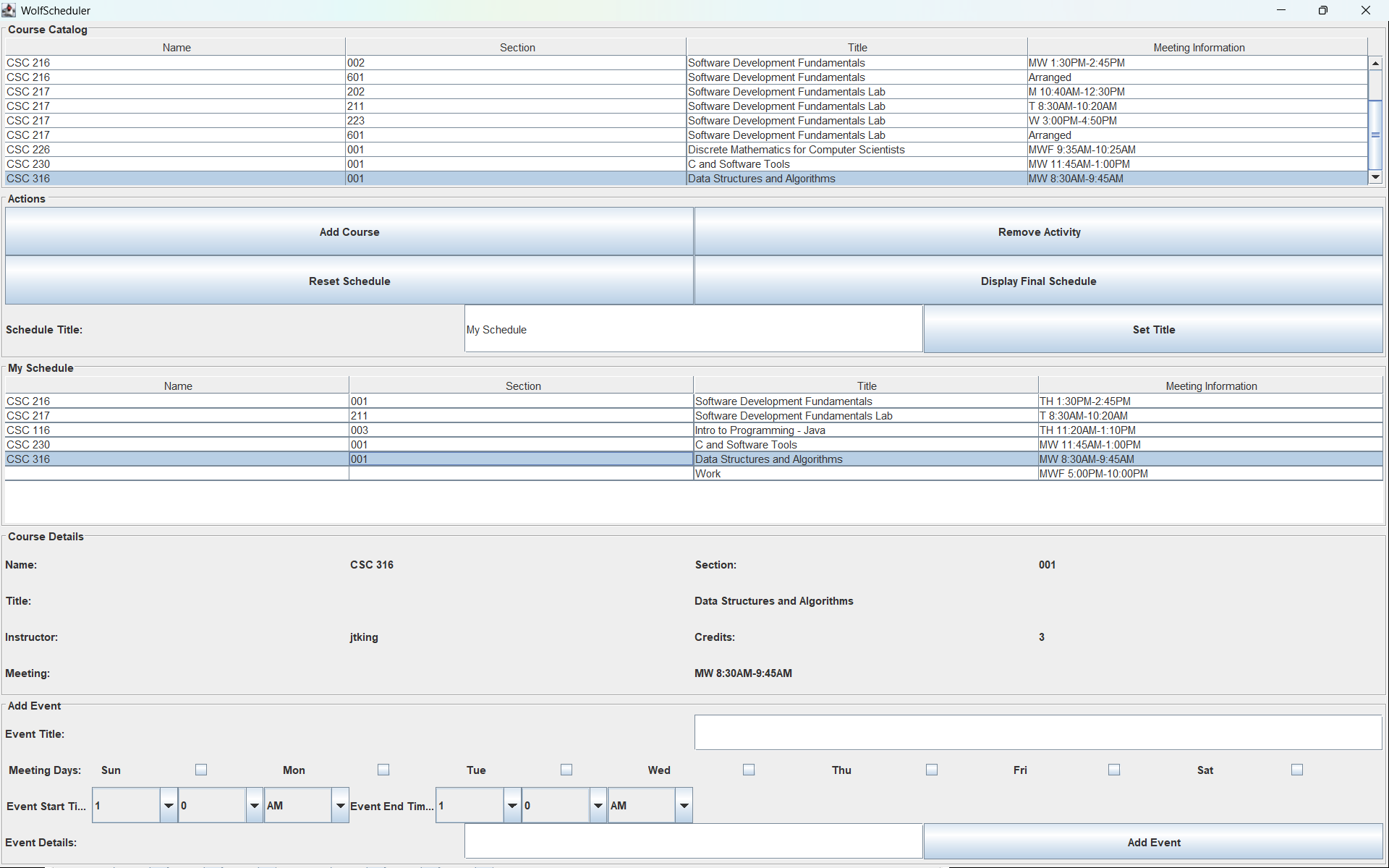Select CSC 226 row in Course Catalog
1389x868 pixels.
pyautogui.click(x=176, y=150)
